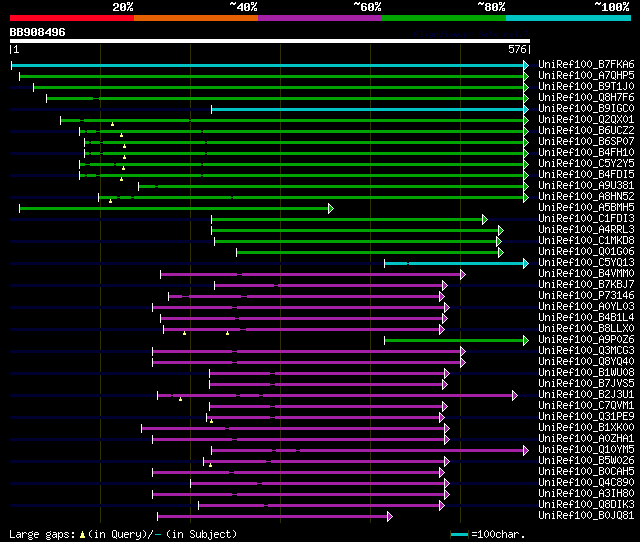
Task: Select the UniRef100_Q8YQ40 label
Action: (586, 362)
